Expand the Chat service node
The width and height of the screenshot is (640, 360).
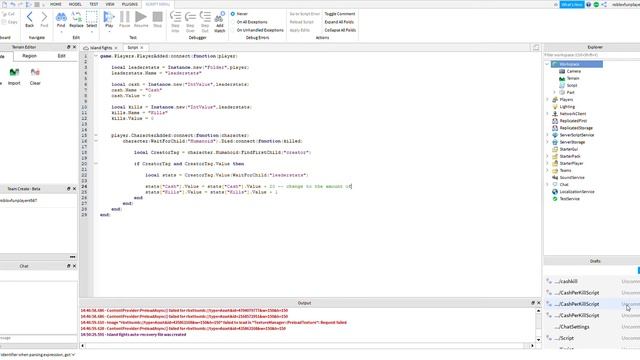tap(547, 184)
